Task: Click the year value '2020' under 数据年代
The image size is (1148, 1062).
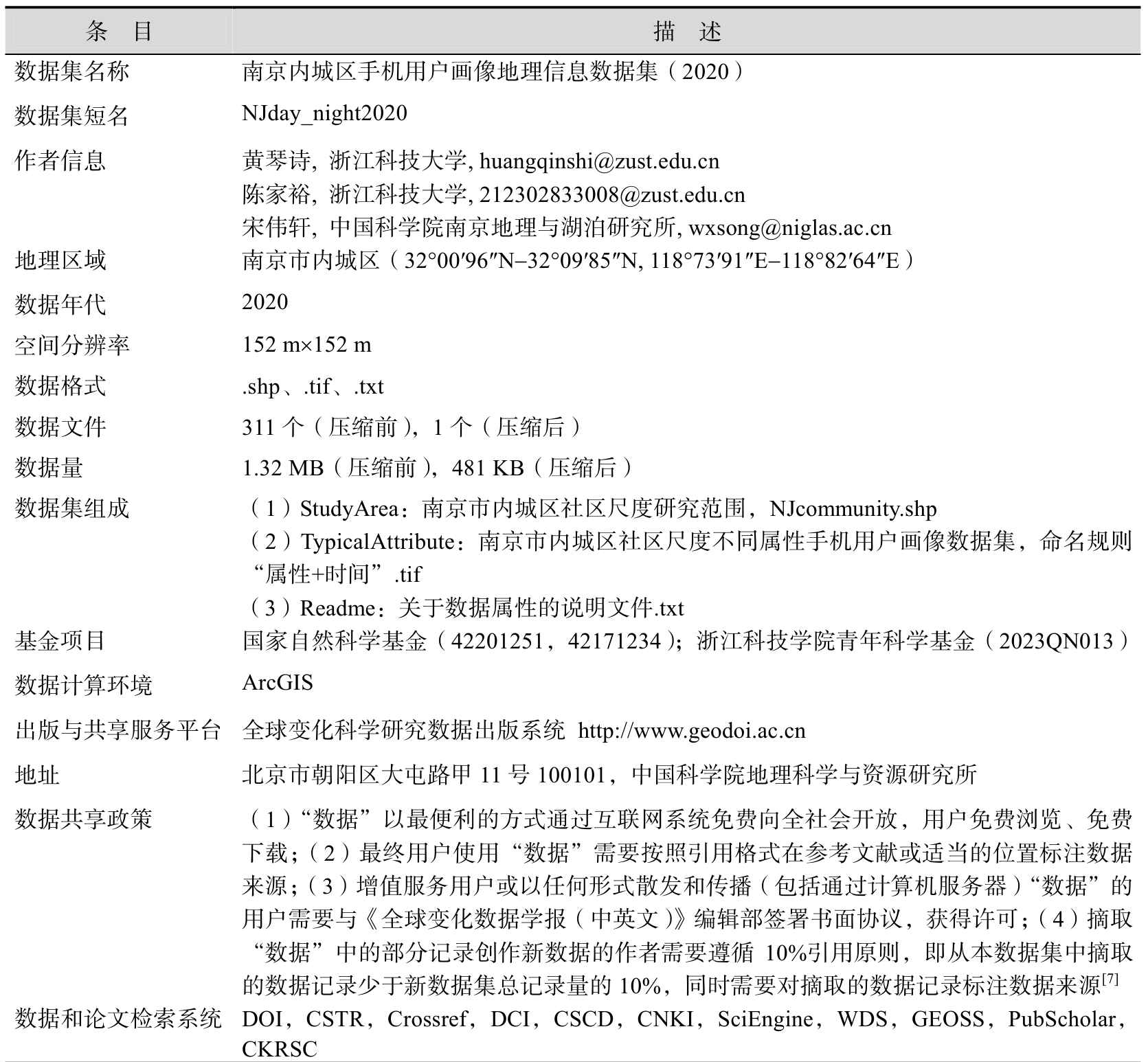Action: (265, 302)
